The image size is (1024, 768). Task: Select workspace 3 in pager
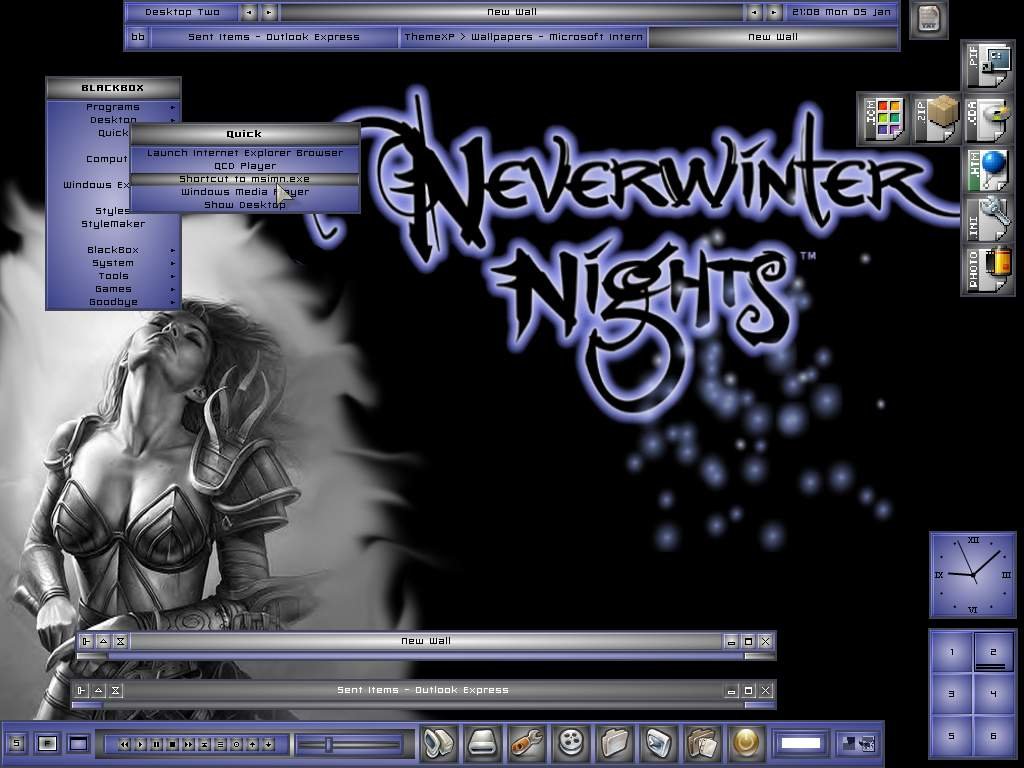click(952, 694)
